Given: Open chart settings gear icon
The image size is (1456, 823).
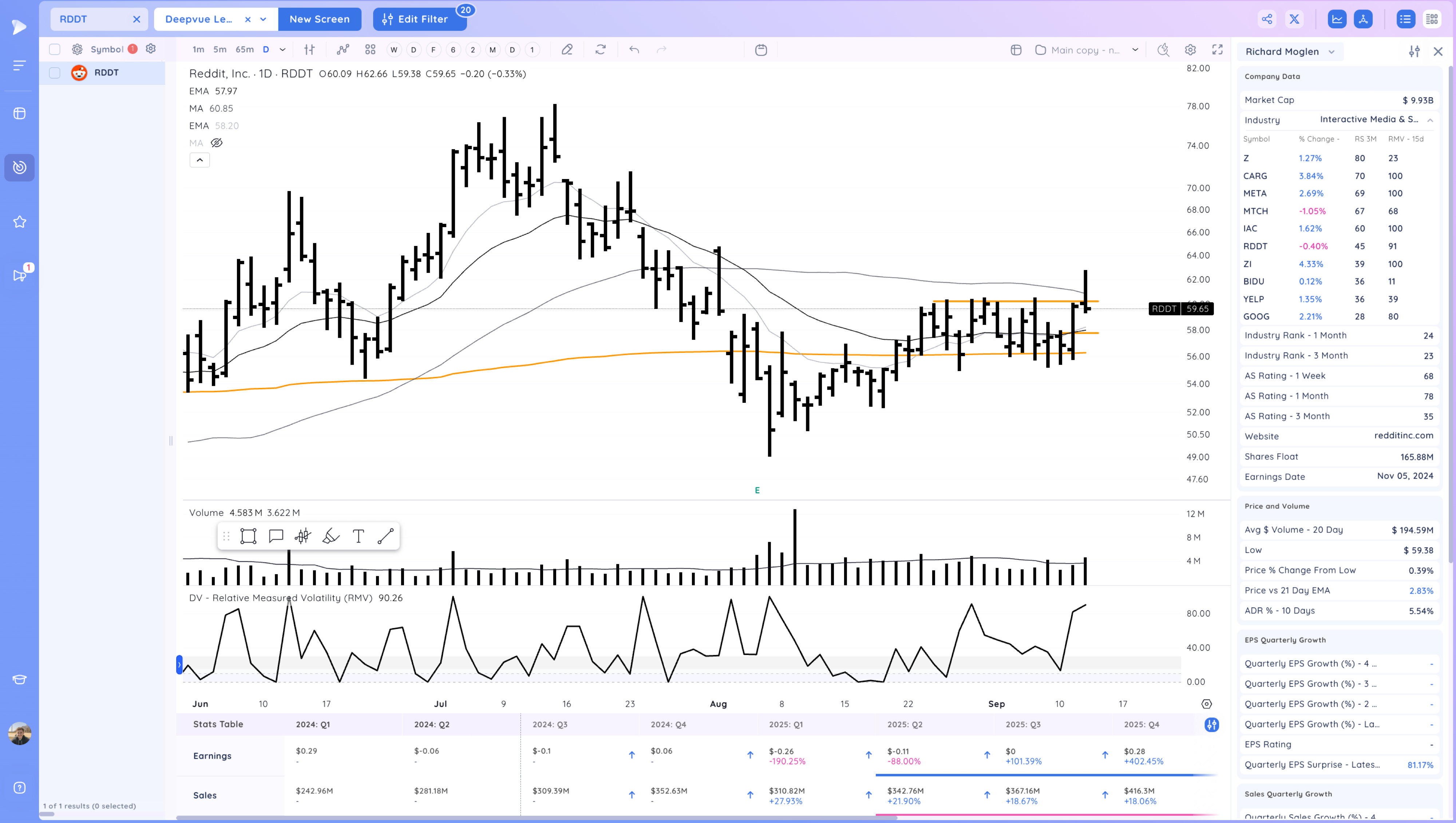Looking at the screenshot, I should (1190, 50).
